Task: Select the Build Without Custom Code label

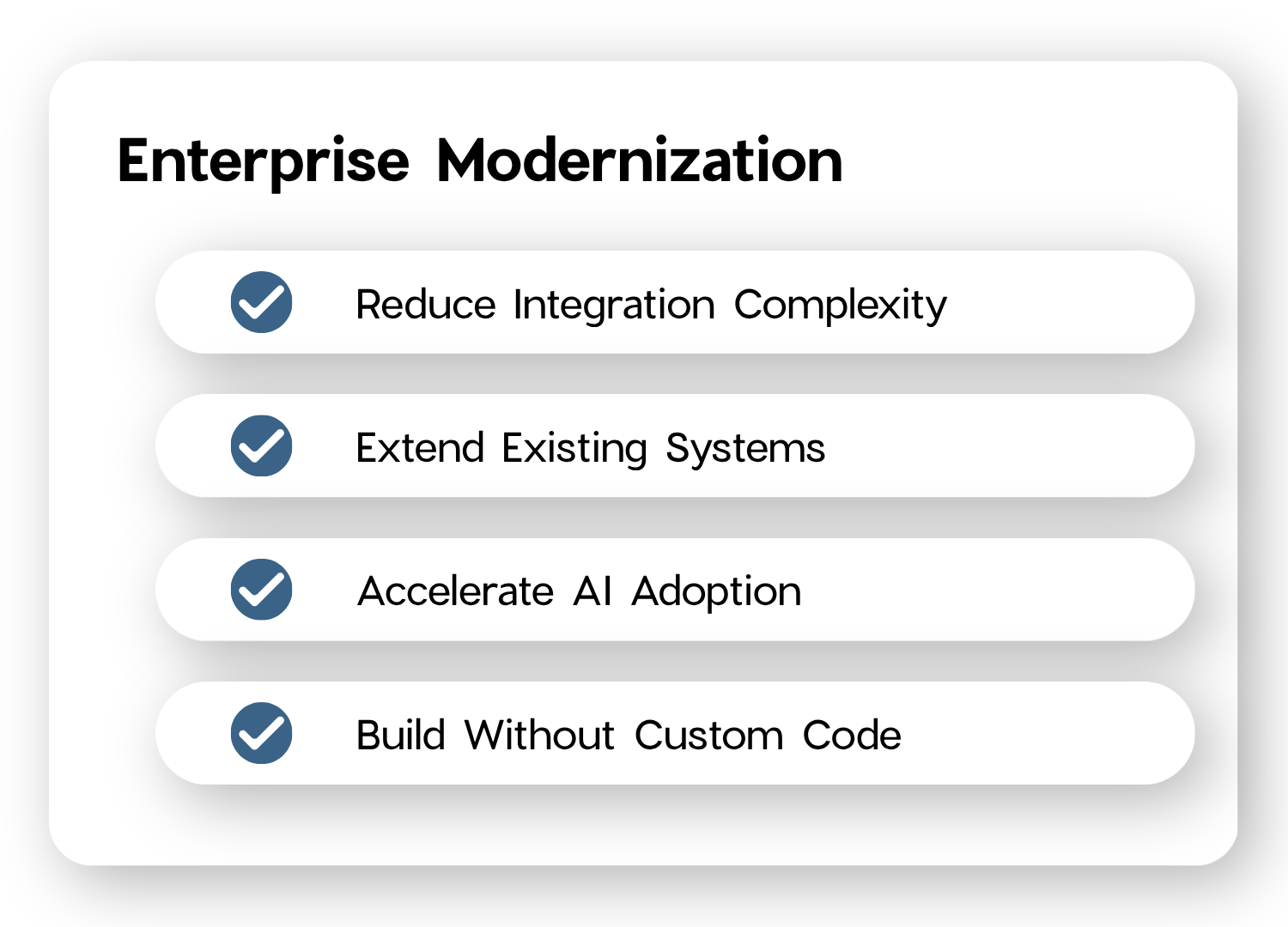Action: (x=629, y=736)
